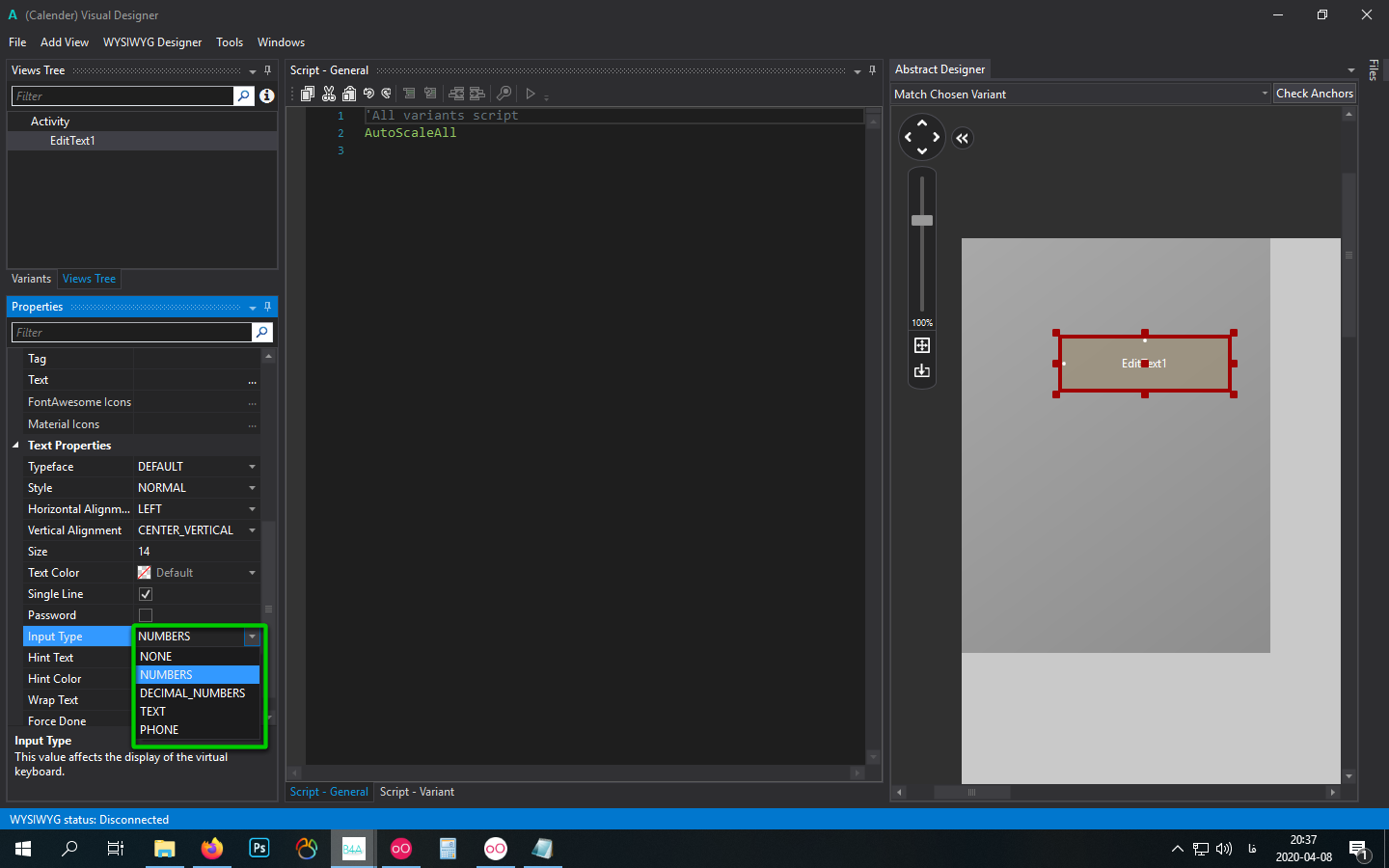1389x868 pixels.
Task: Click the collapse chevrons in Abstract Designer
Action: click(x=962, y=138)
